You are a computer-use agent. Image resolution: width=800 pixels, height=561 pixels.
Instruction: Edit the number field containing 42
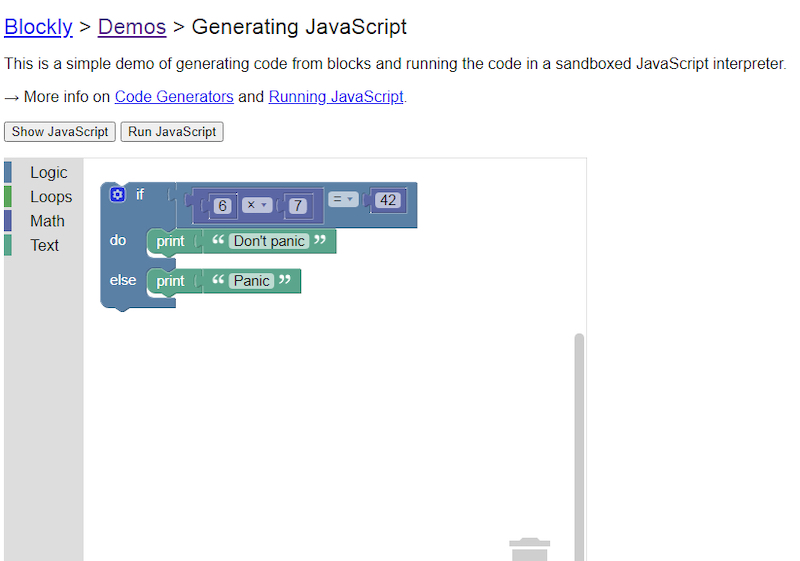point(388,200)
